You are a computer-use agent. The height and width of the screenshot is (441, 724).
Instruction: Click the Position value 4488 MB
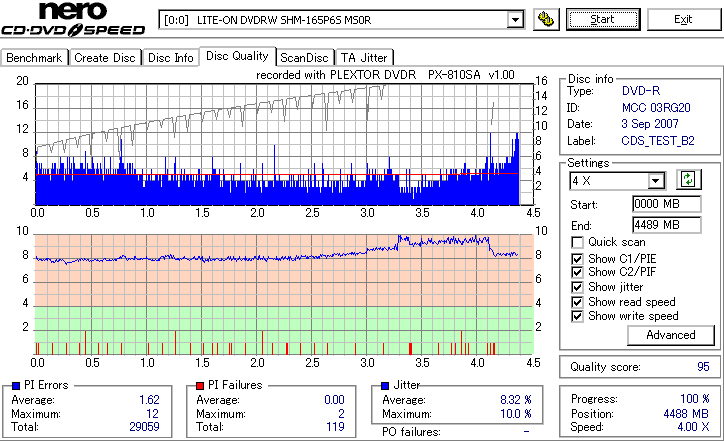tap(686, 414)
